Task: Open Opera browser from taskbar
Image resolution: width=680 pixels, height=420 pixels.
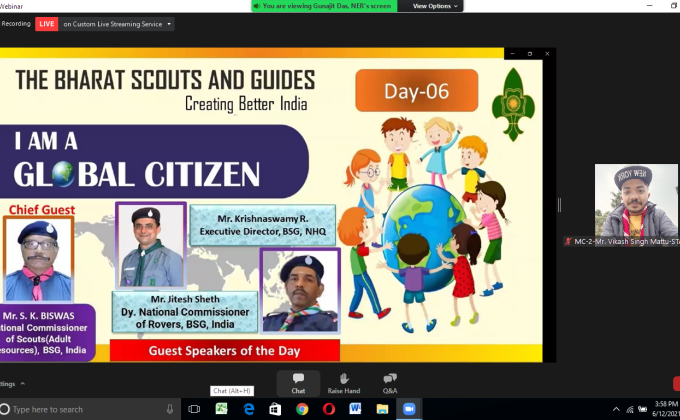Action: click(x=329, y=409)
